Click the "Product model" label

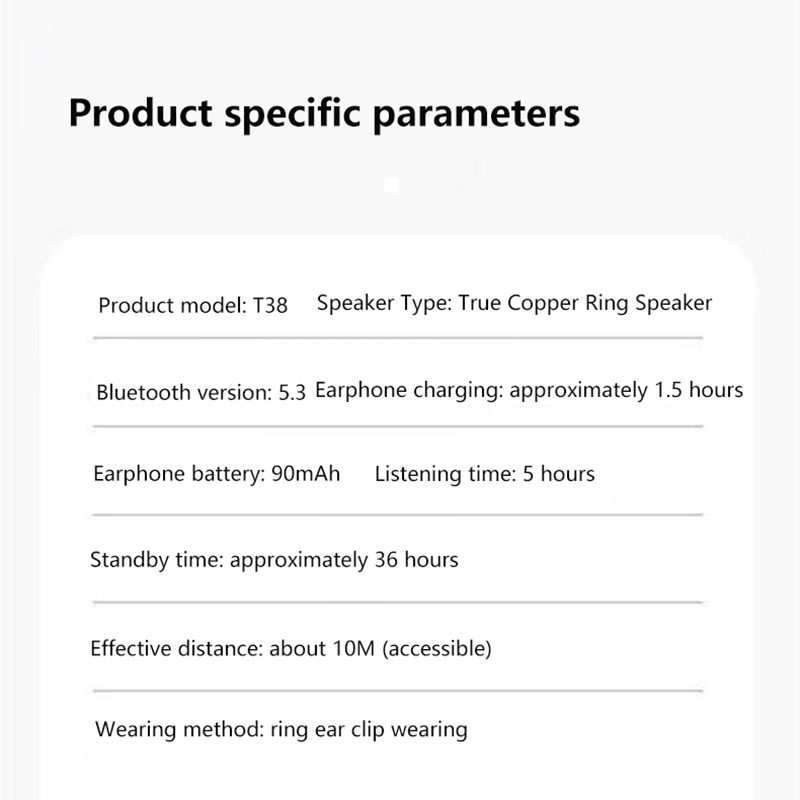[x=170, y=306]
